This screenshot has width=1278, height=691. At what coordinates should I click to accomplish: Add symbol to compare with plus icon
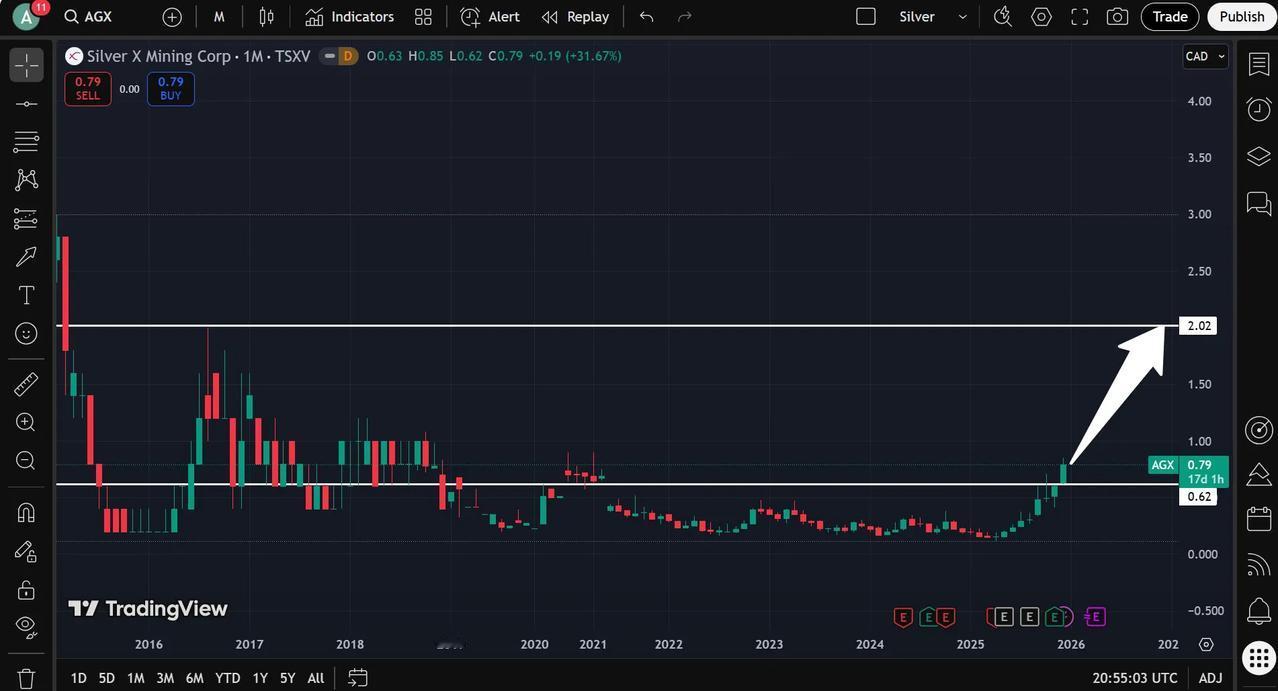tap(172, 17)
